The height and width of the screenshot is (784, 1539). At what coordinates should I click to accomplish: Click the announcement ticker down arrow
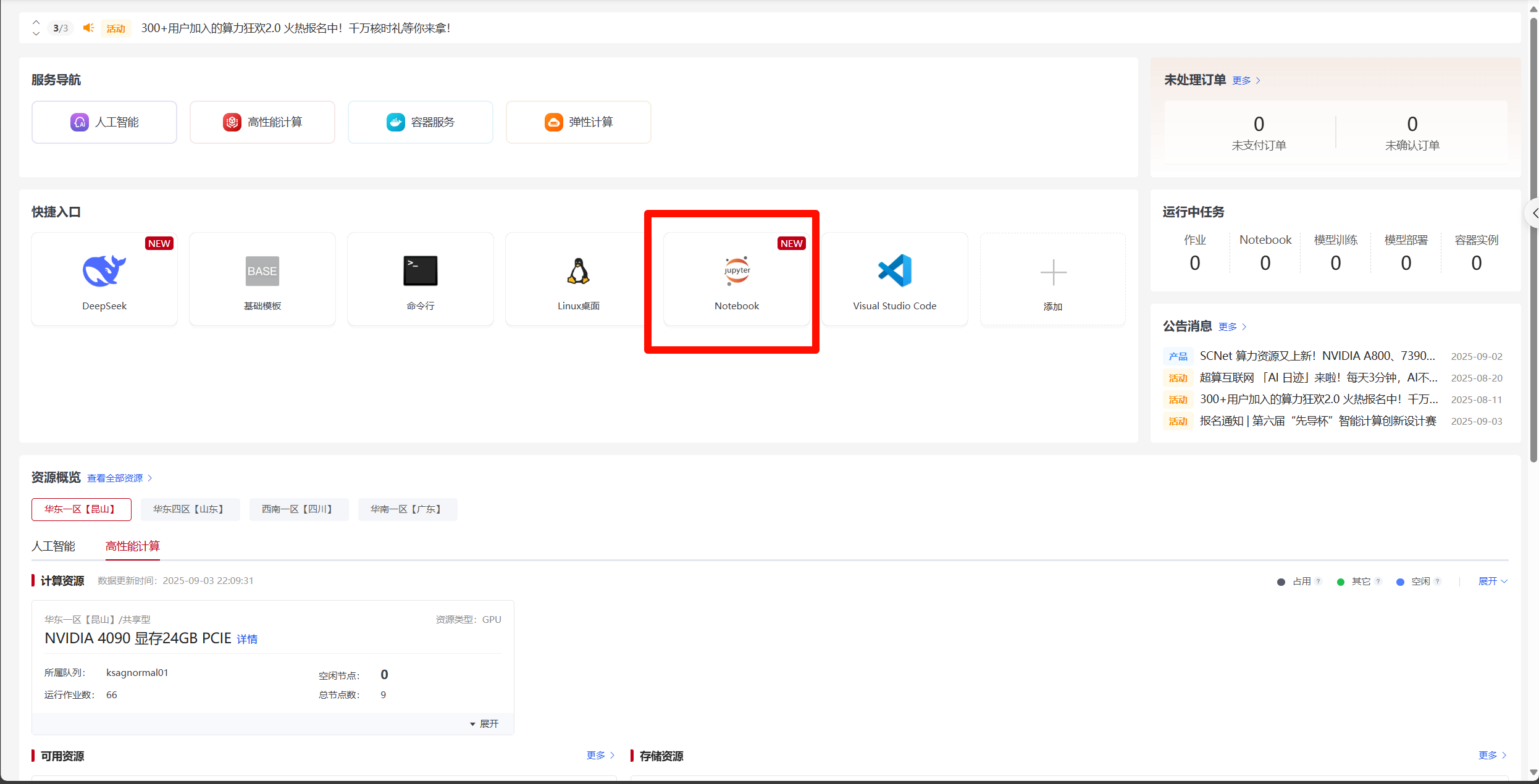[x=36, y=34]
